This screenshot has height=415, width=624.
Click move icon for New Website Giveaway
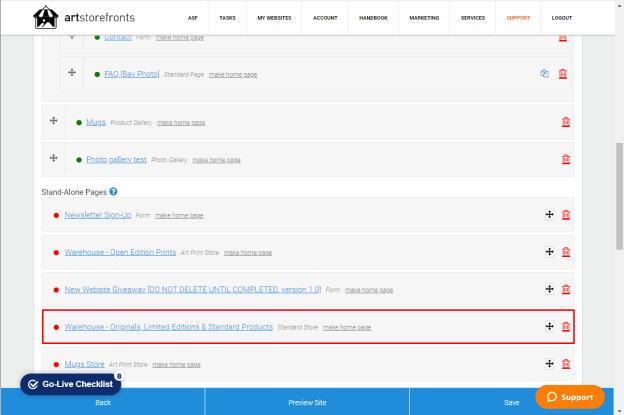(550, 289)
